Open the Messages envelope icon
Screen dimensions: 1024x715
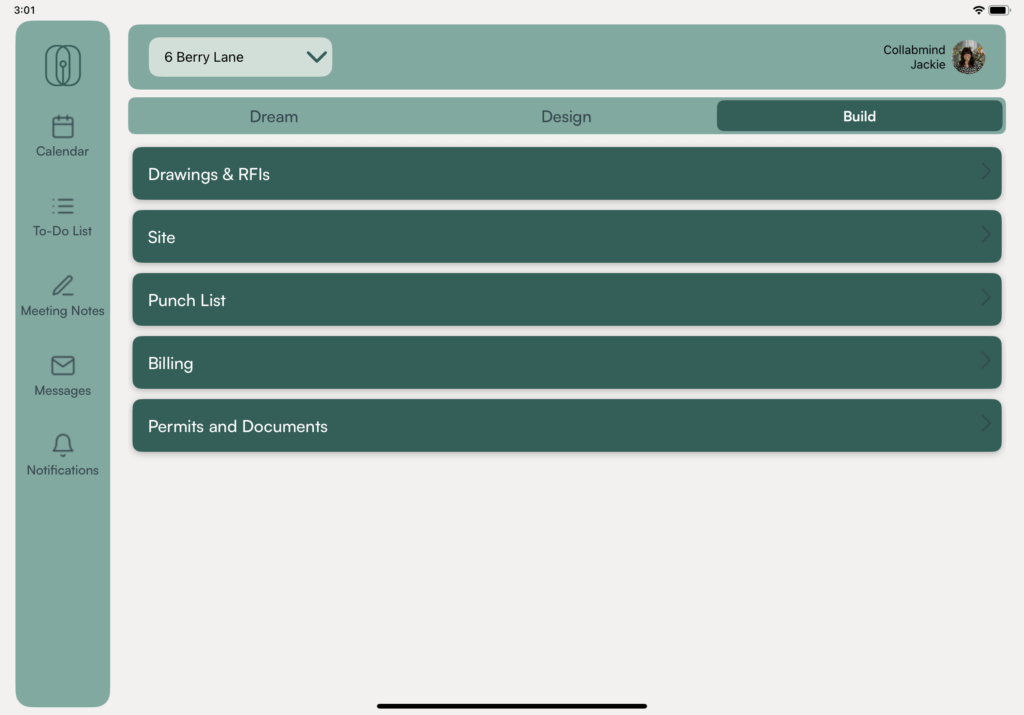[x=62, y=366]
